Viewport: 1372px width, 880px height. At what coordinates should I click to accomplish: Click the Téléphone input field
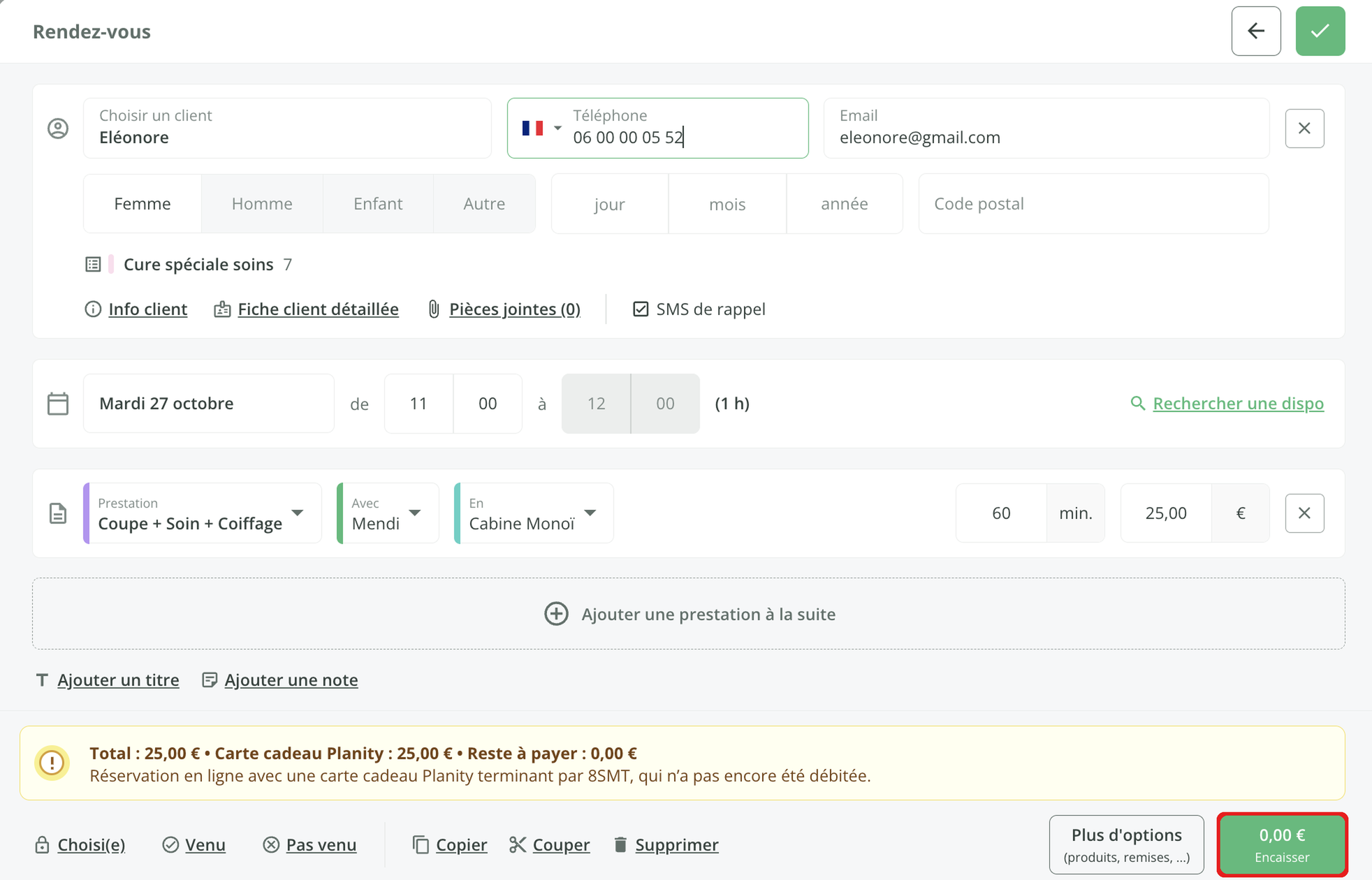[657, 129]
